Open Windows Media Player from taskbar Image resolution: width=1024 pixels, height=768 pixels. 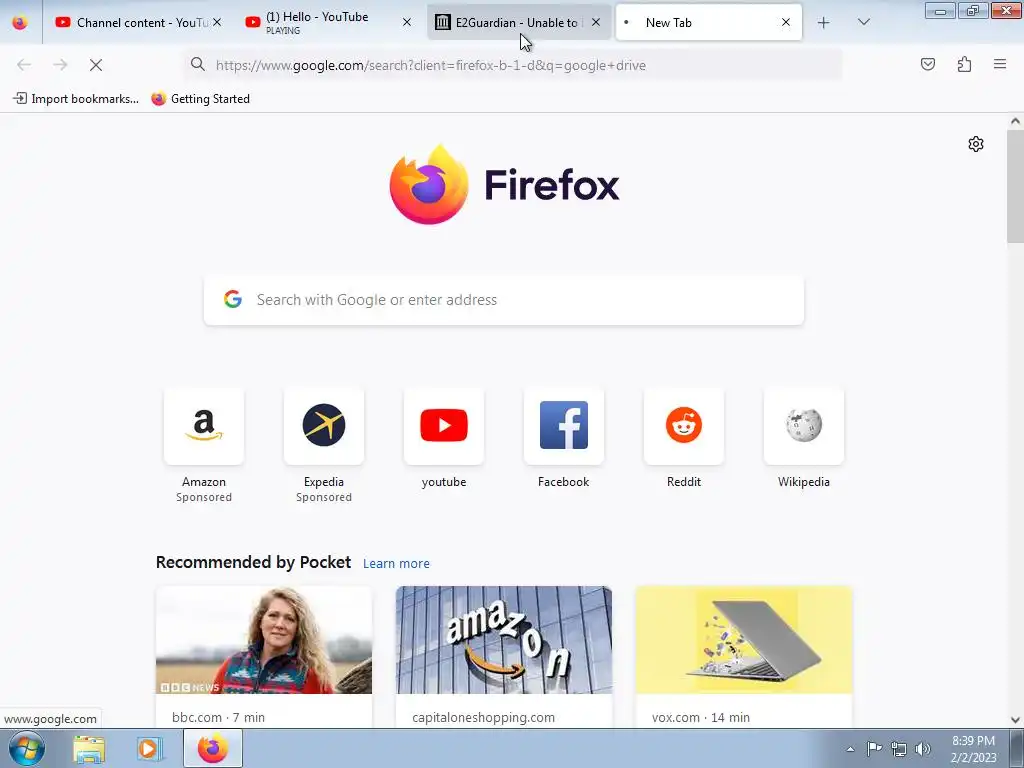click(150, 749)
